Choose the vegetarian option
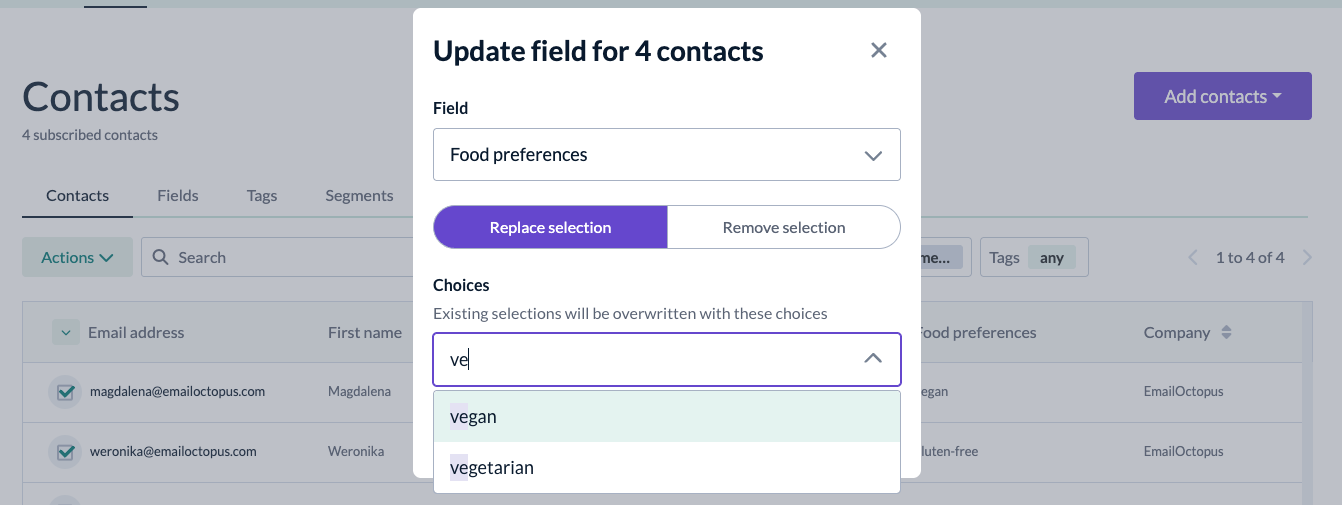This screenshot has height=505, width=1342. tap(667, 467)
